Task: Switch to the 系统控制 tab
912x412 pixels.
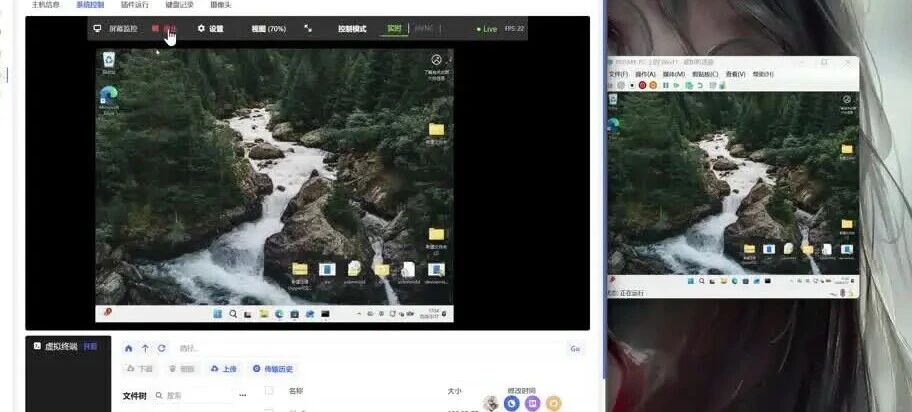Action: point(90,5)
